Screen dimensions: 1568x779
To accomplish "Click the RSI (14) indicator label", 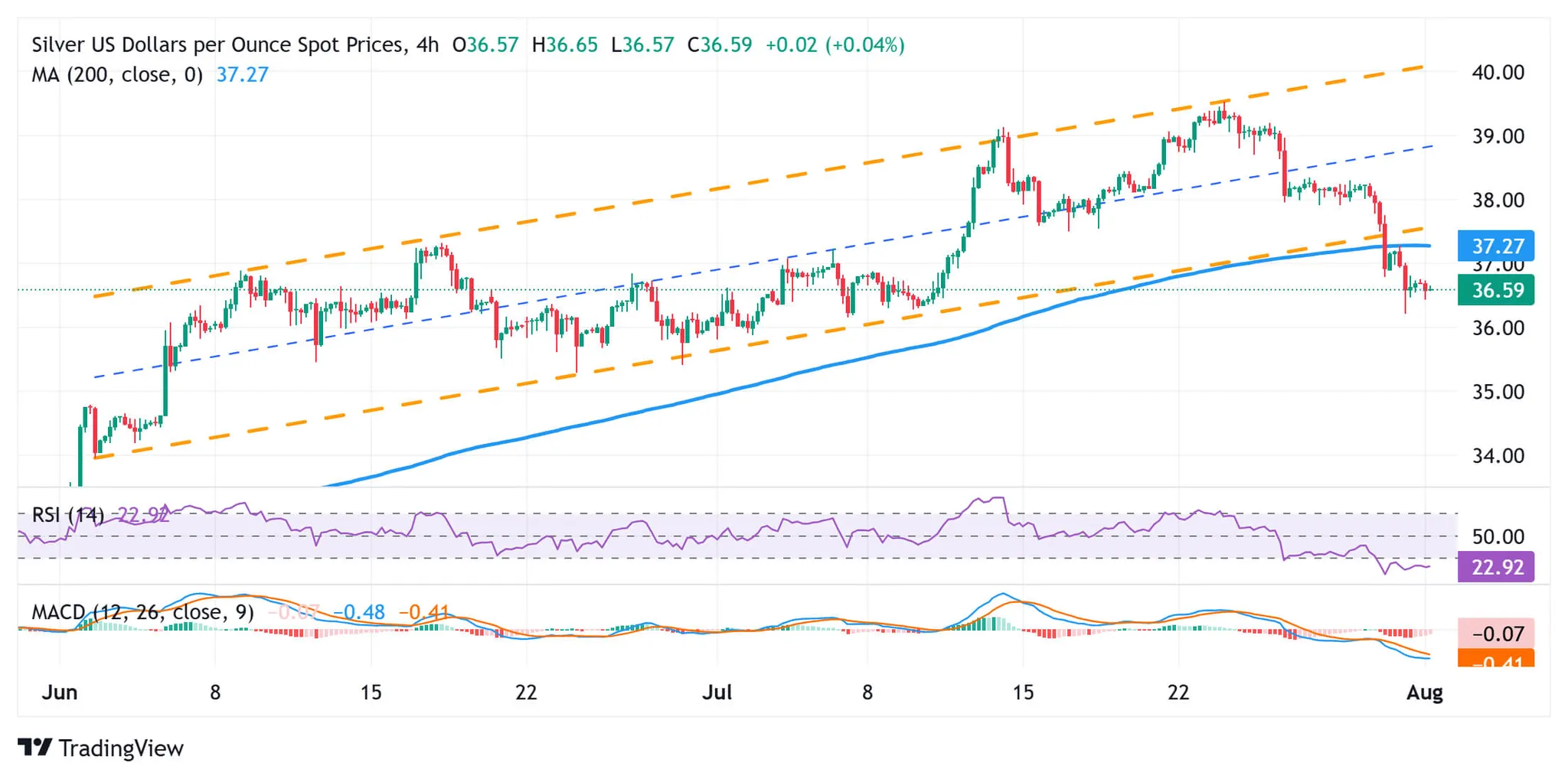I will [68, 515].
